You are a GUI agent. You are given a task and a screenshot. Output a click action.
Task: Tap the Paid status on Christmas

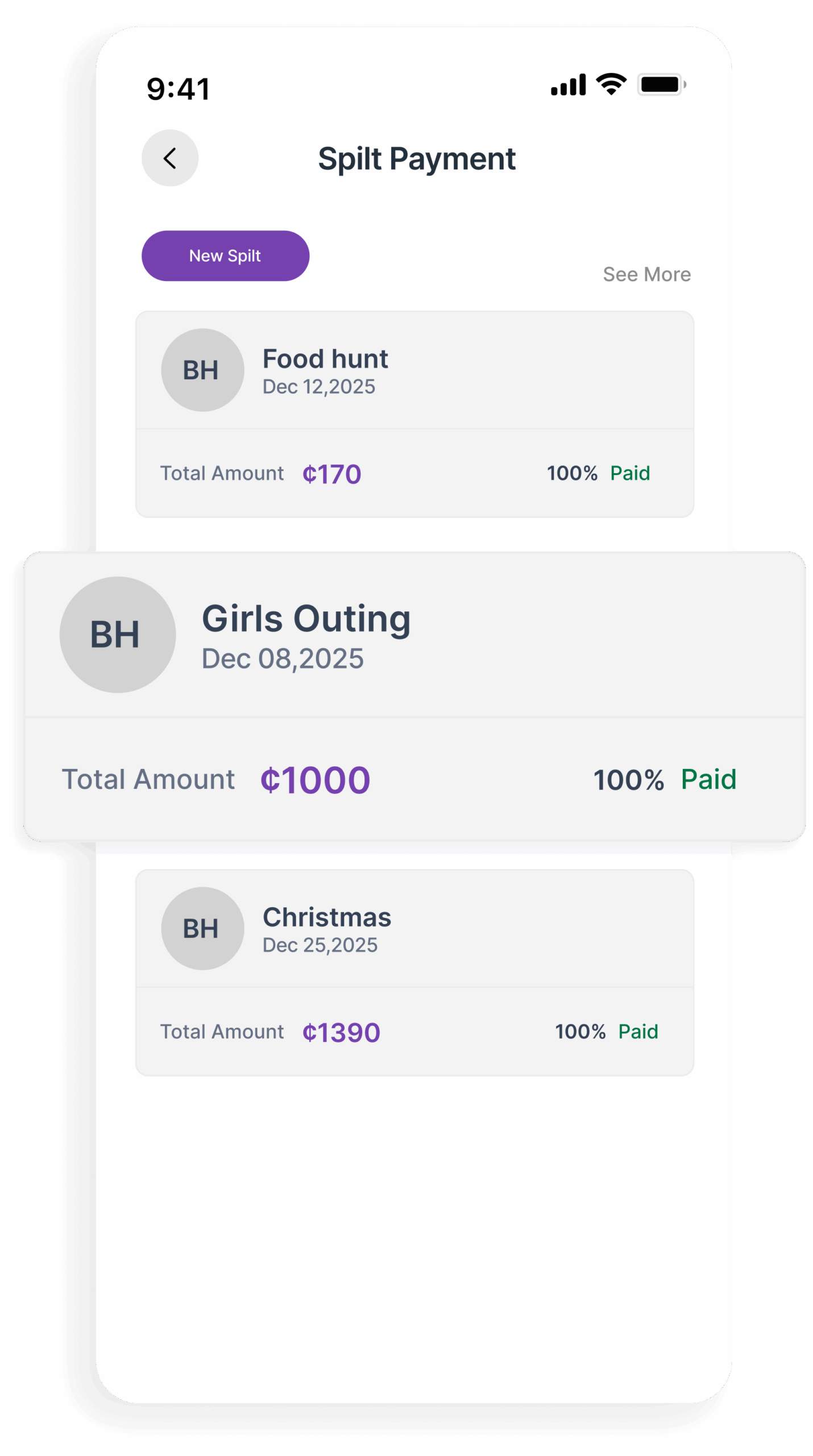[x=638, y=1032]
